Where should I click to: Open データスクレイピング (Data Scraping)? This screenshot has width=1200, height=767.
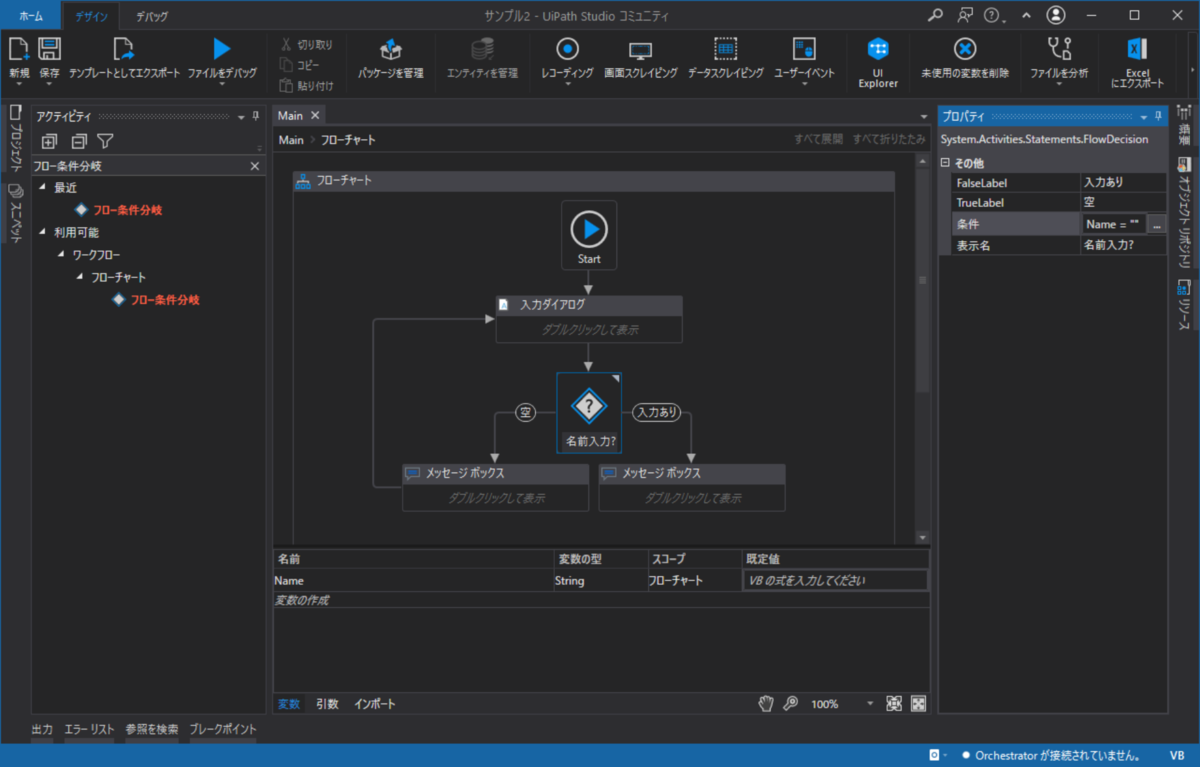[x=726, y=58]
